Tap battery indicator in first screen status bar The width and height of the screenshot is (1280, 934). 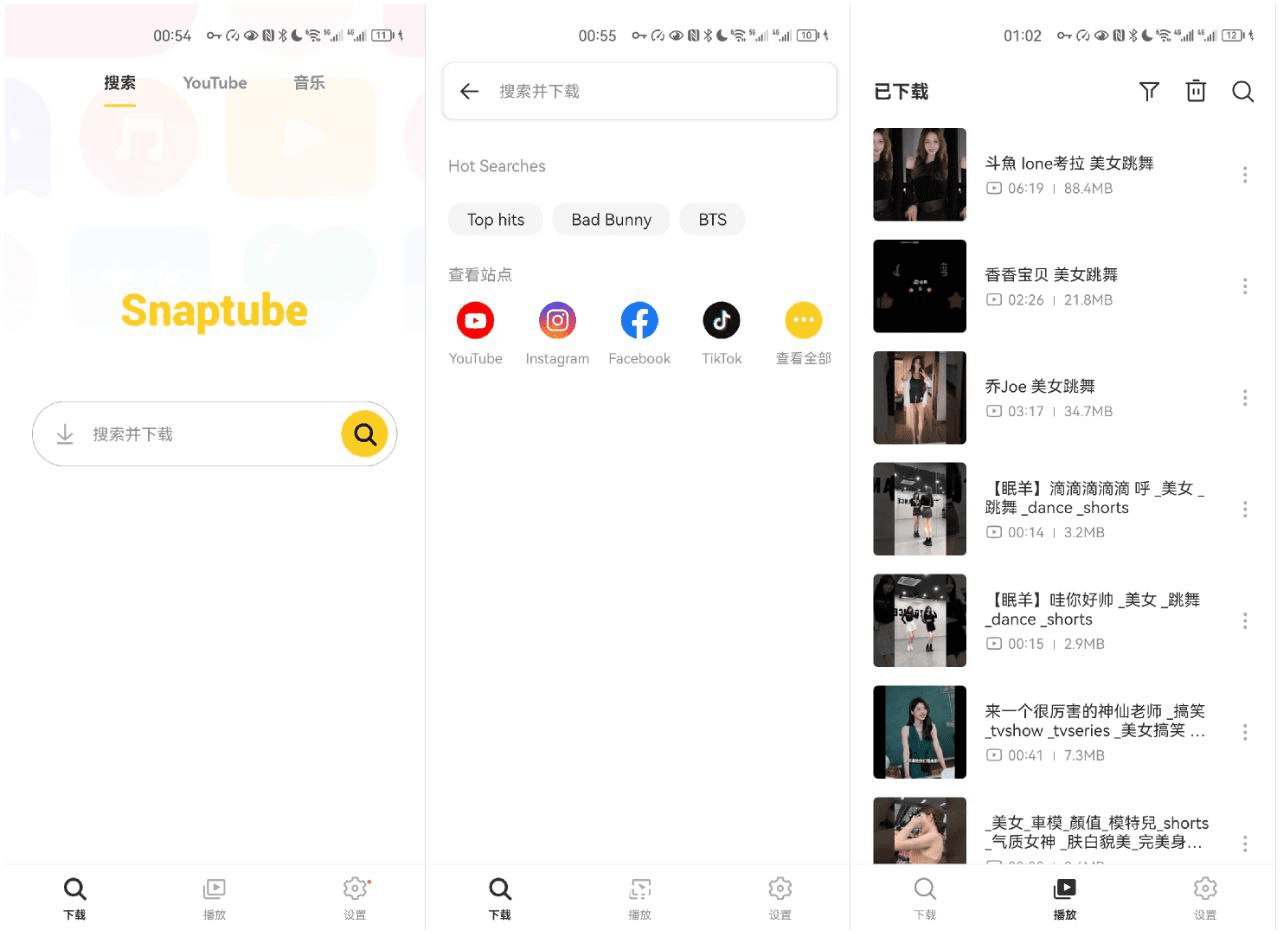click(382, 35)
